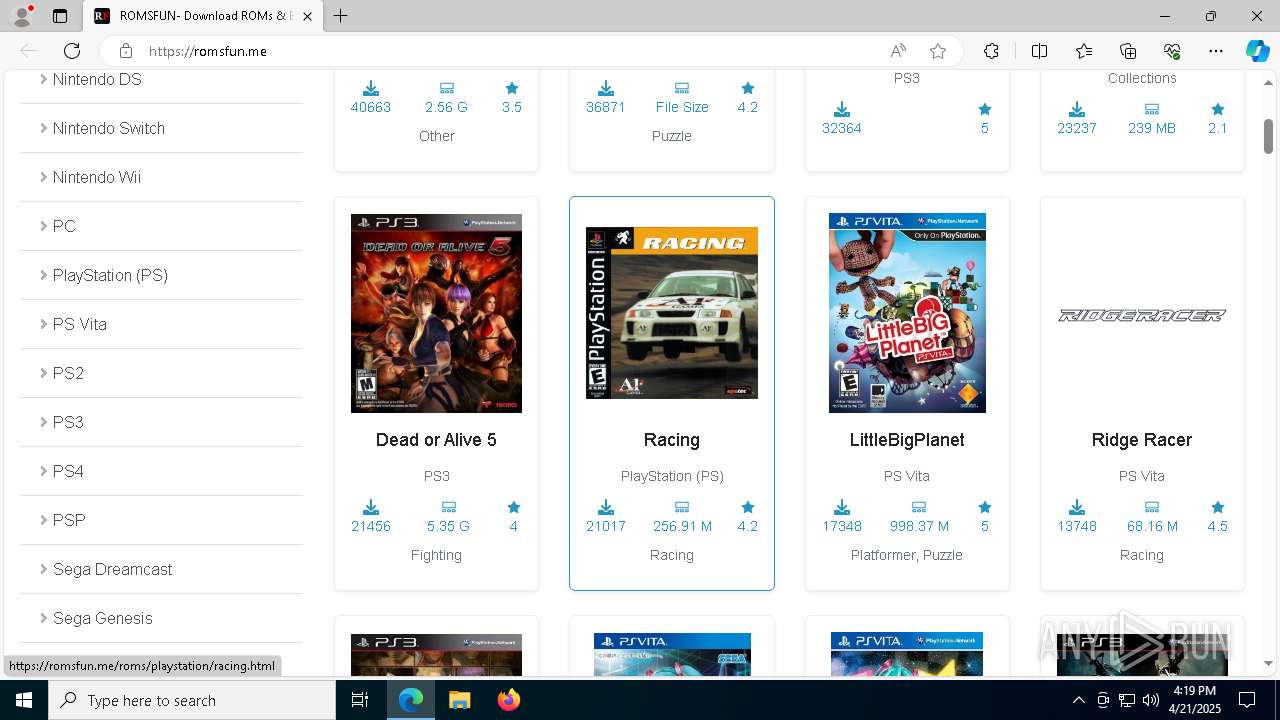Click file size icon for Dead or Alive 5

pos(448,507)
